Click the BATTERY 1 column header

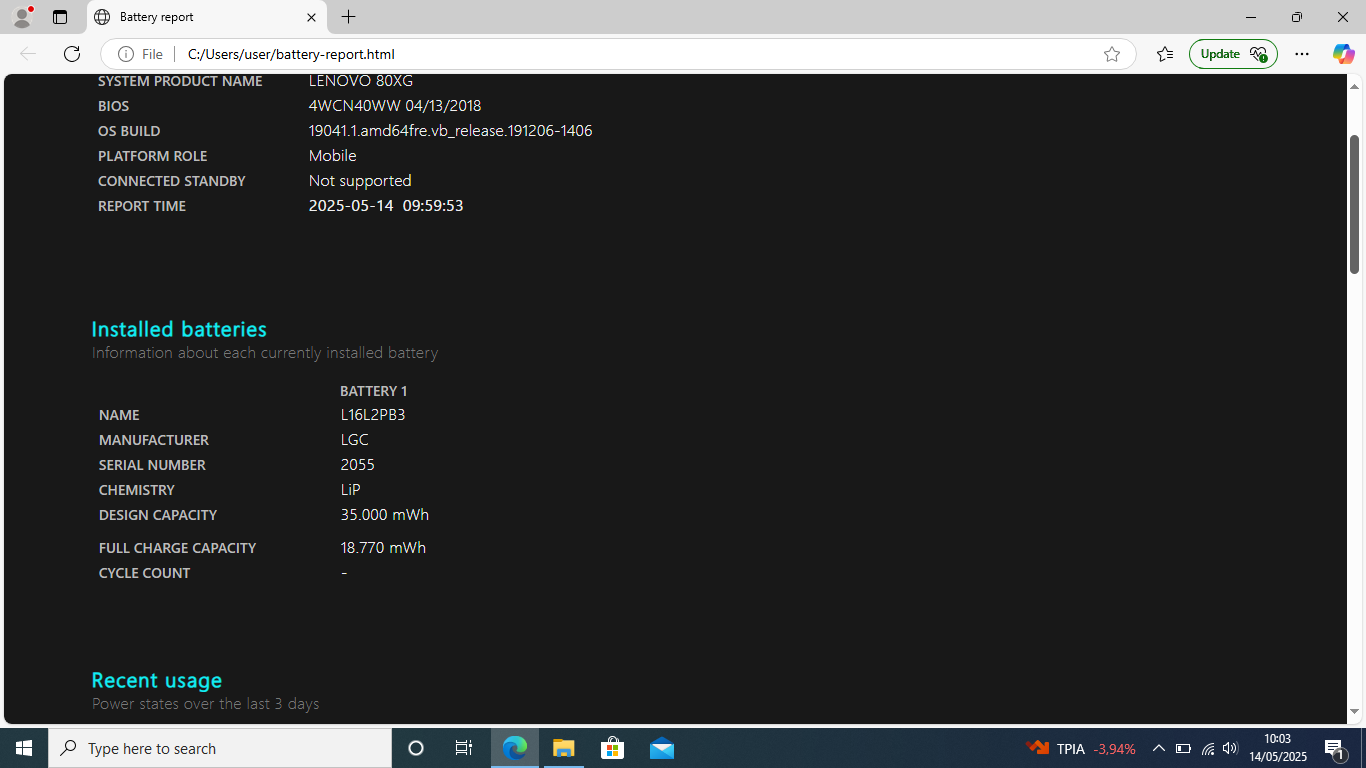374,391
